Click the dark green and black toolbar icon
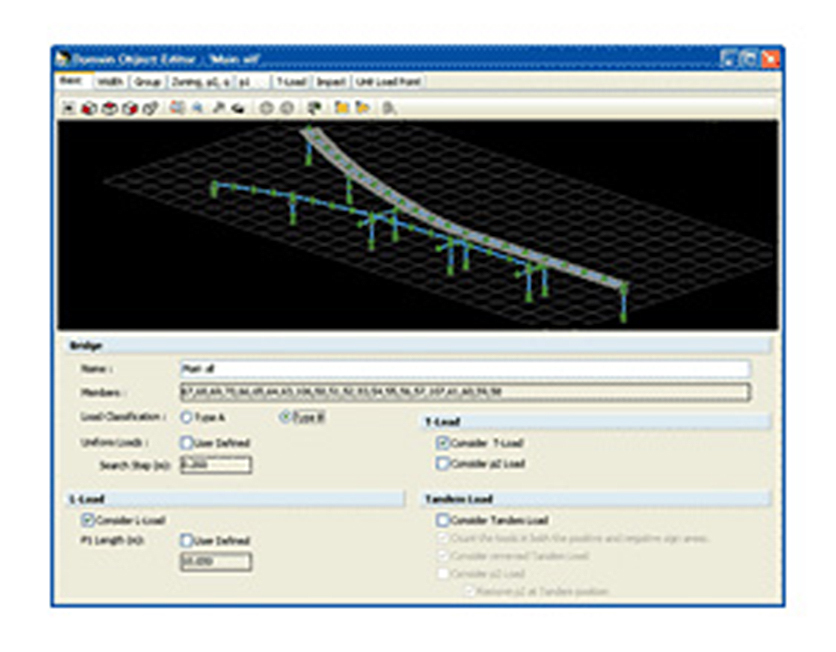The height and width of the screenshot is (652, 836). (315, 108)
